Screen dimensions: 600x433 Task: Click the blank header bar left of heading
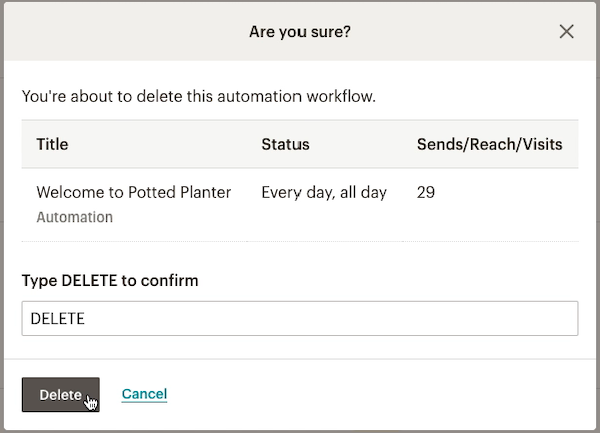click(x=120, y=32)
